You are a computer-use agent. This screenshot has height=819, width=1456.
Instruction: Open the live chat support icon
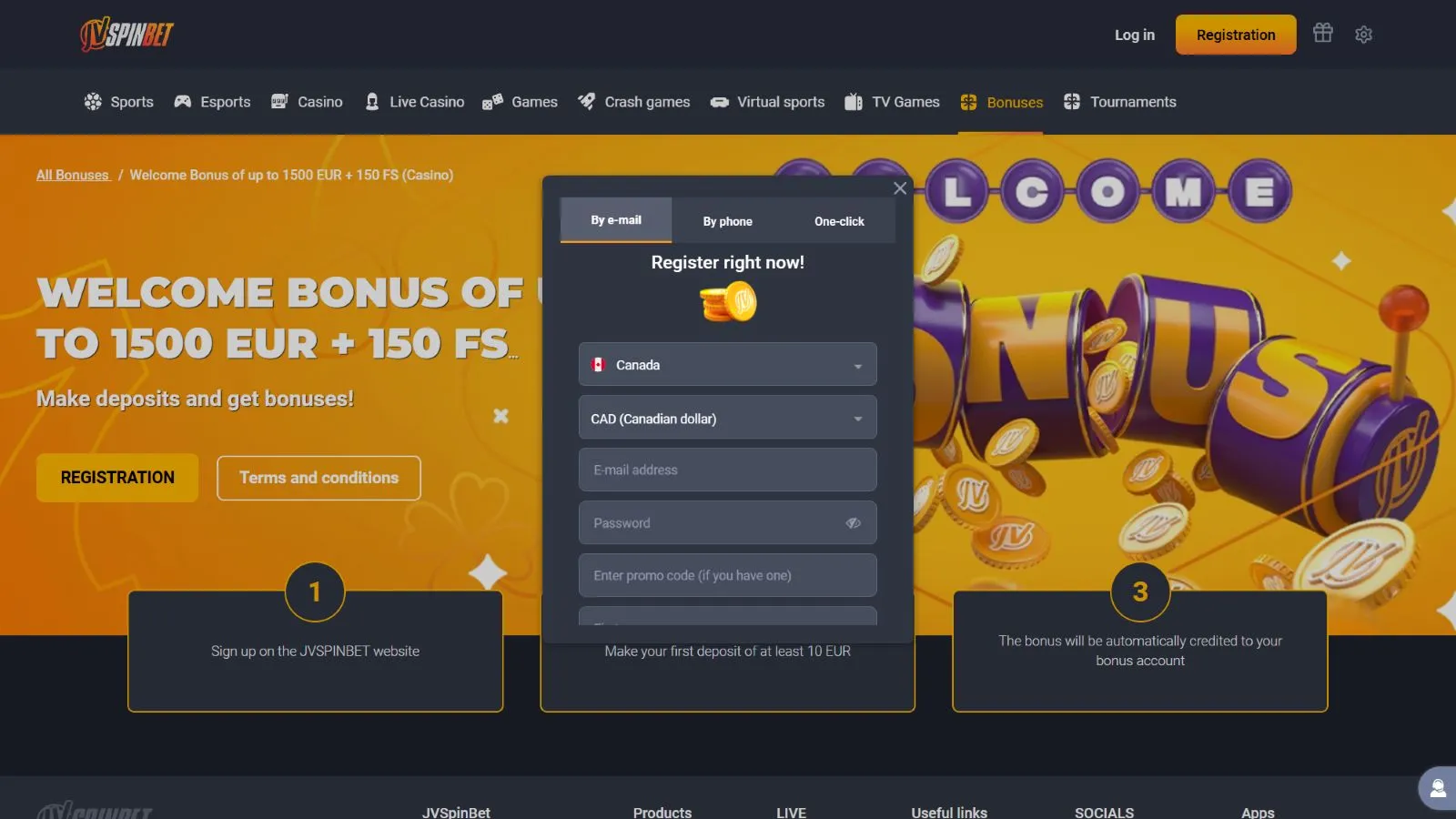(x=1438, y=788)
